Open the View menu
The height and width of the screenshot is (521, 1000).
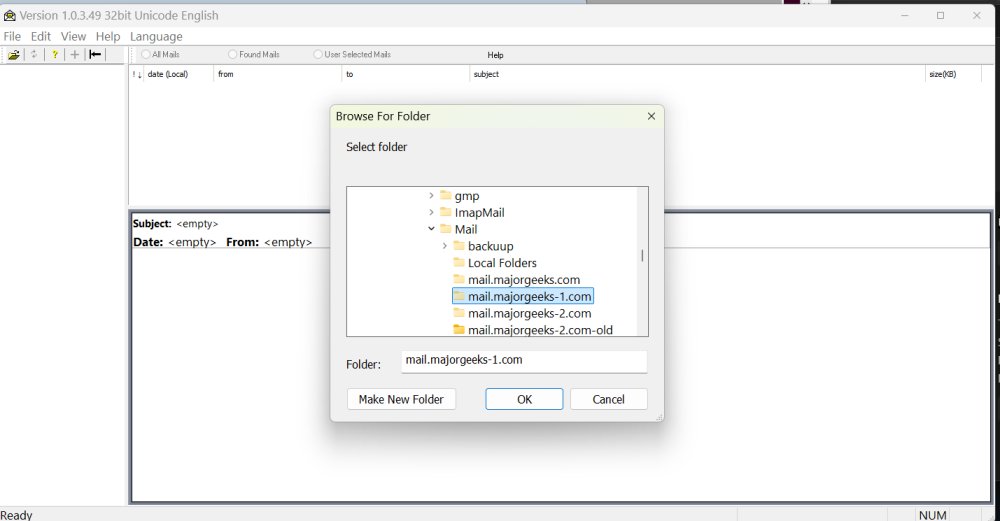point(73,36)
